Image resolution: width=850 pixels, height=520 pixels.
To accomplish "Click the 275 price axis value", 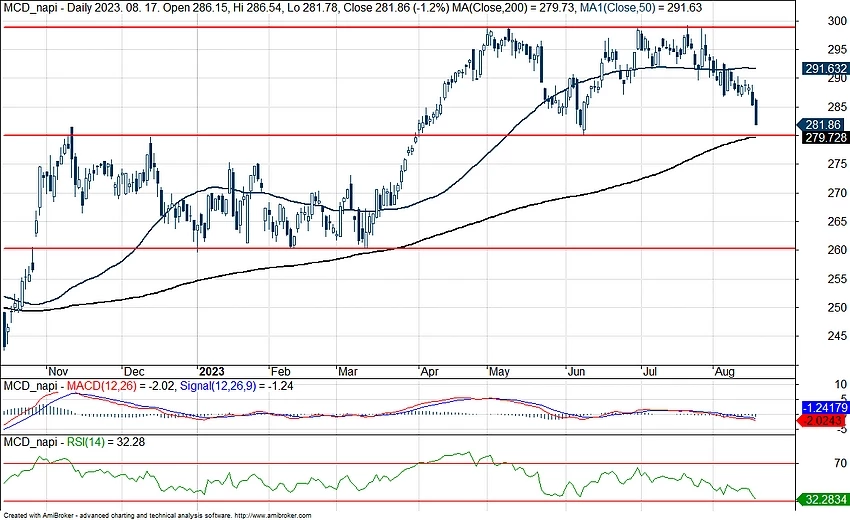I will [837, 164].
